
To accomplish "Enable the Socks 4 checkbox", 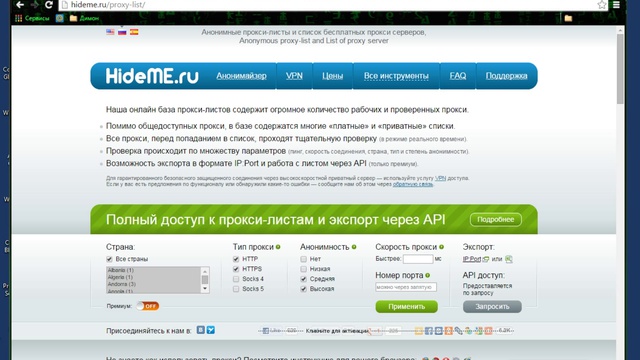I will point(236,279).
